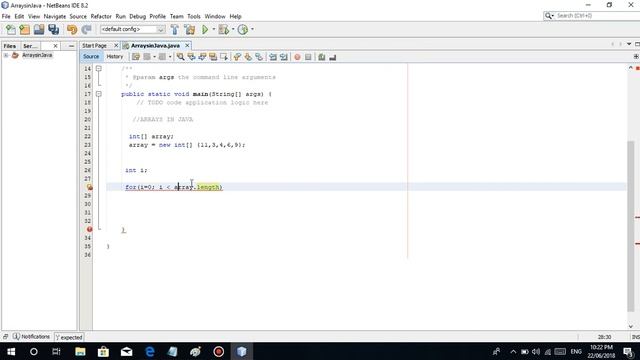Click the Stop Macro Recording icon
The image size is (640, 360).
pos(308,57)
